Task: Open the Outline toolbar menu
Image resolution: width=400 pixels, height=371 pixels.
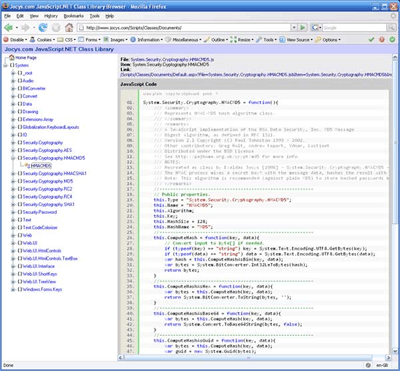Action: pos(216,40)
